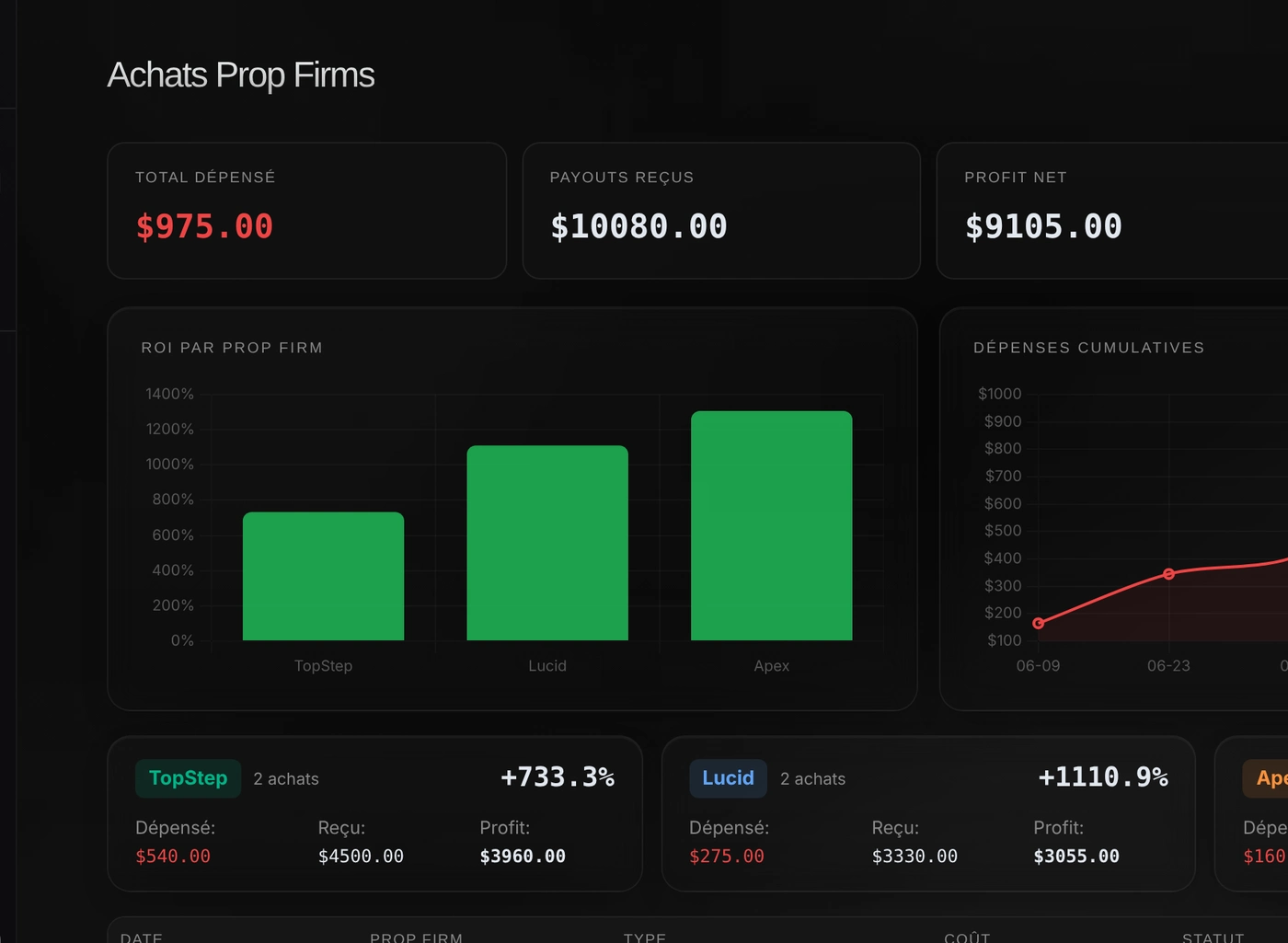Select the Payouts Reçus $10080.00 value
Viewport: 1288px width, 943px height.
[638, 226]
